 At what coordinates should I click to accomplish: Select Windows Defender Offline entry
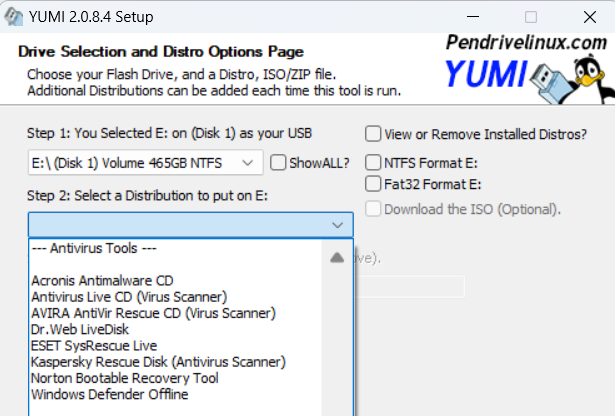(x=109, y=394)
